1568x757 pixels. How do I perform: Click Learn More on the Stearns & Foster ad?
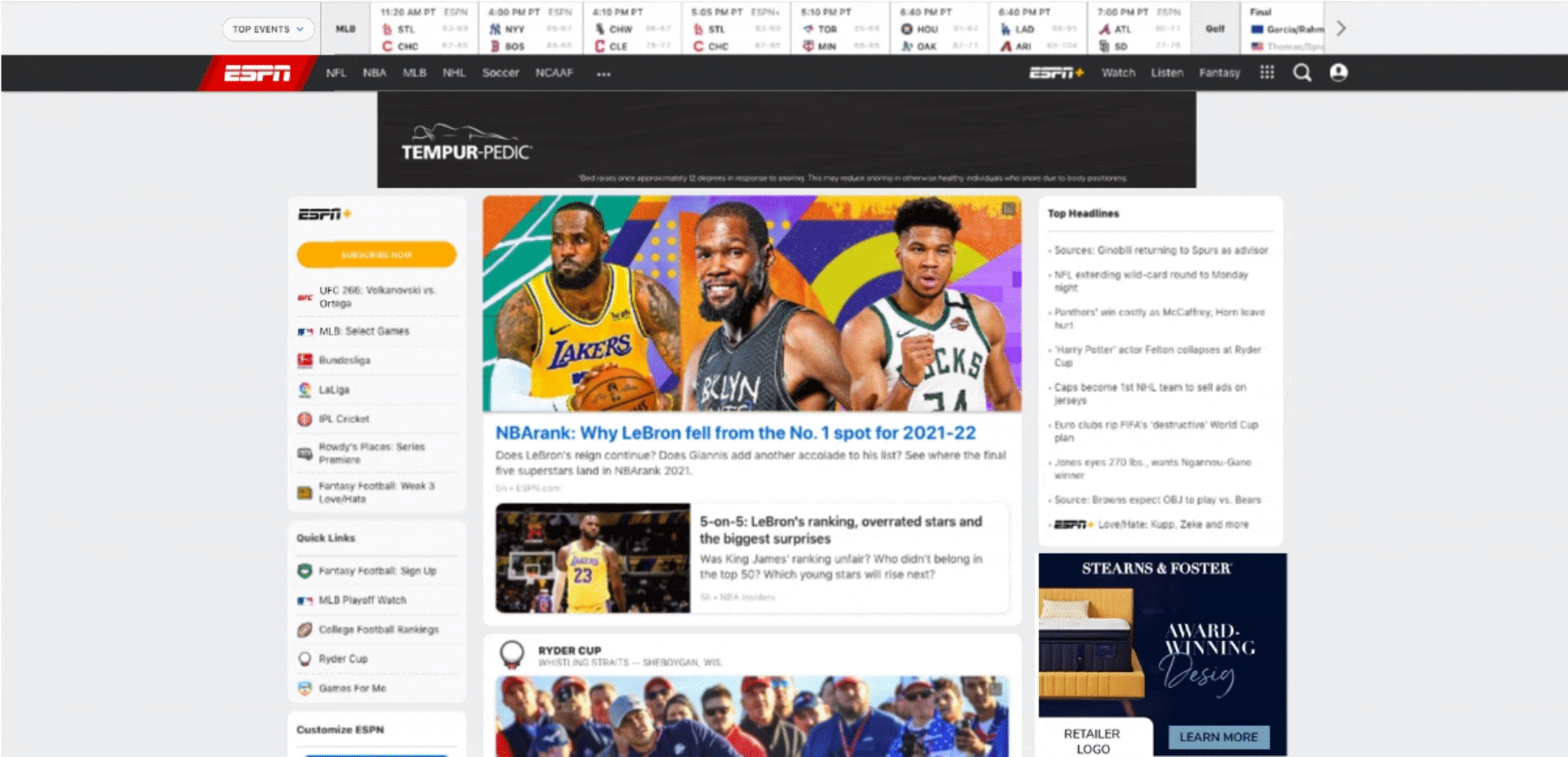1218,737
